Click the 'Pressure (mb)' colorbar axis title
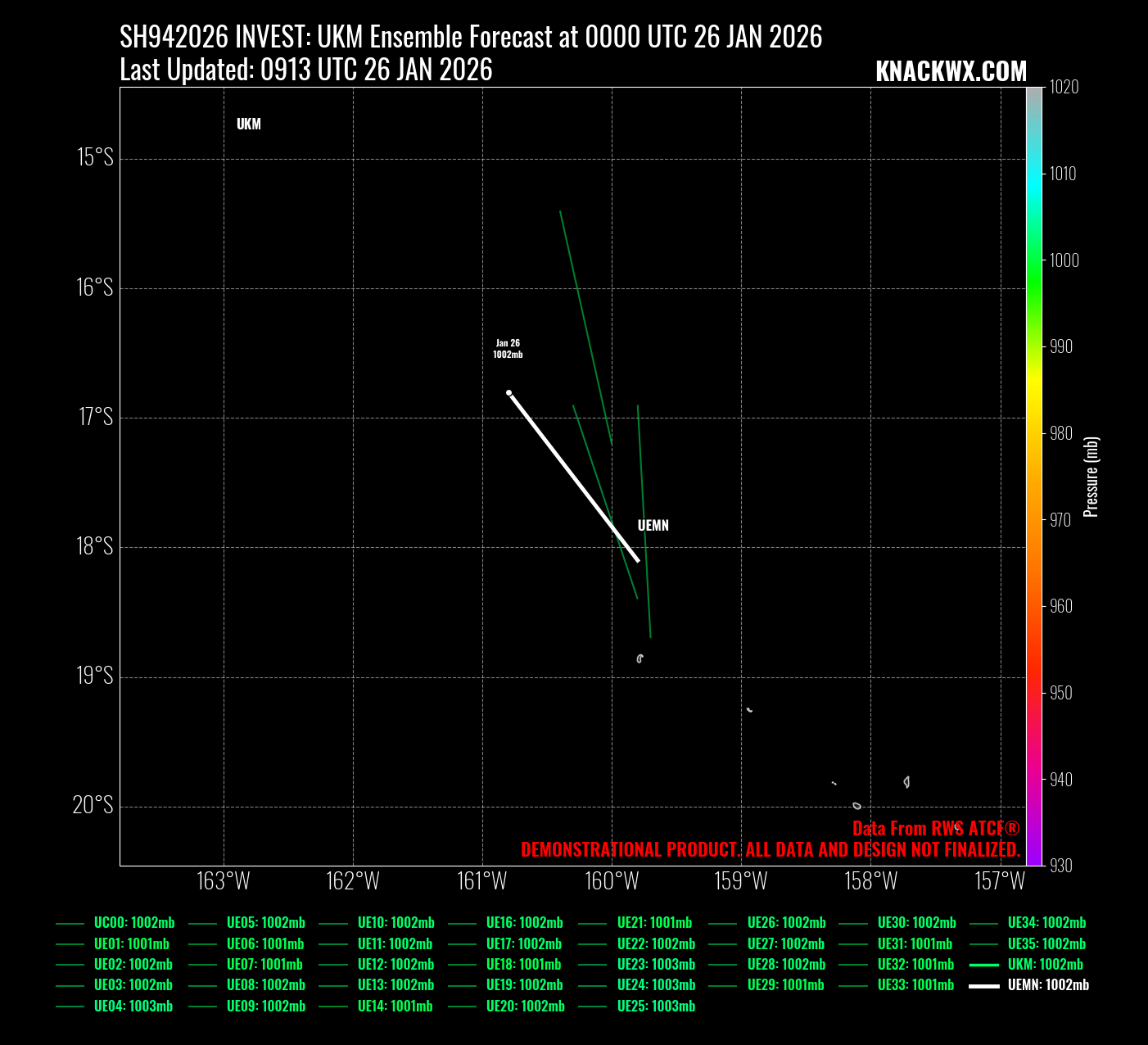The height and width of the screenshot is (1045, 1148). pos(1091,477)
